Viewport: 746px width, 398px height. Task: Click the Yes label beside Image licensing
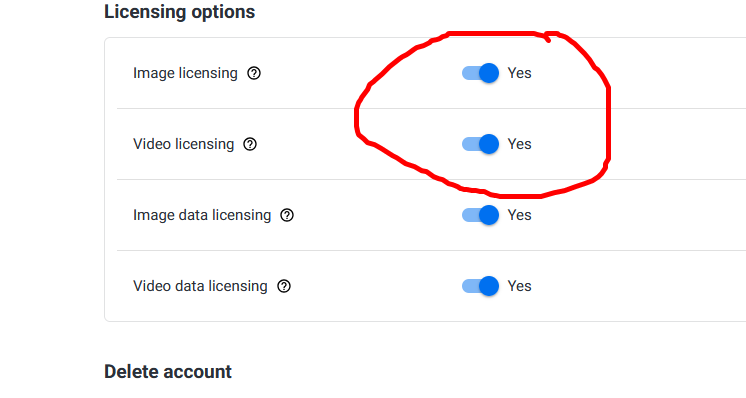click(519, 73)
